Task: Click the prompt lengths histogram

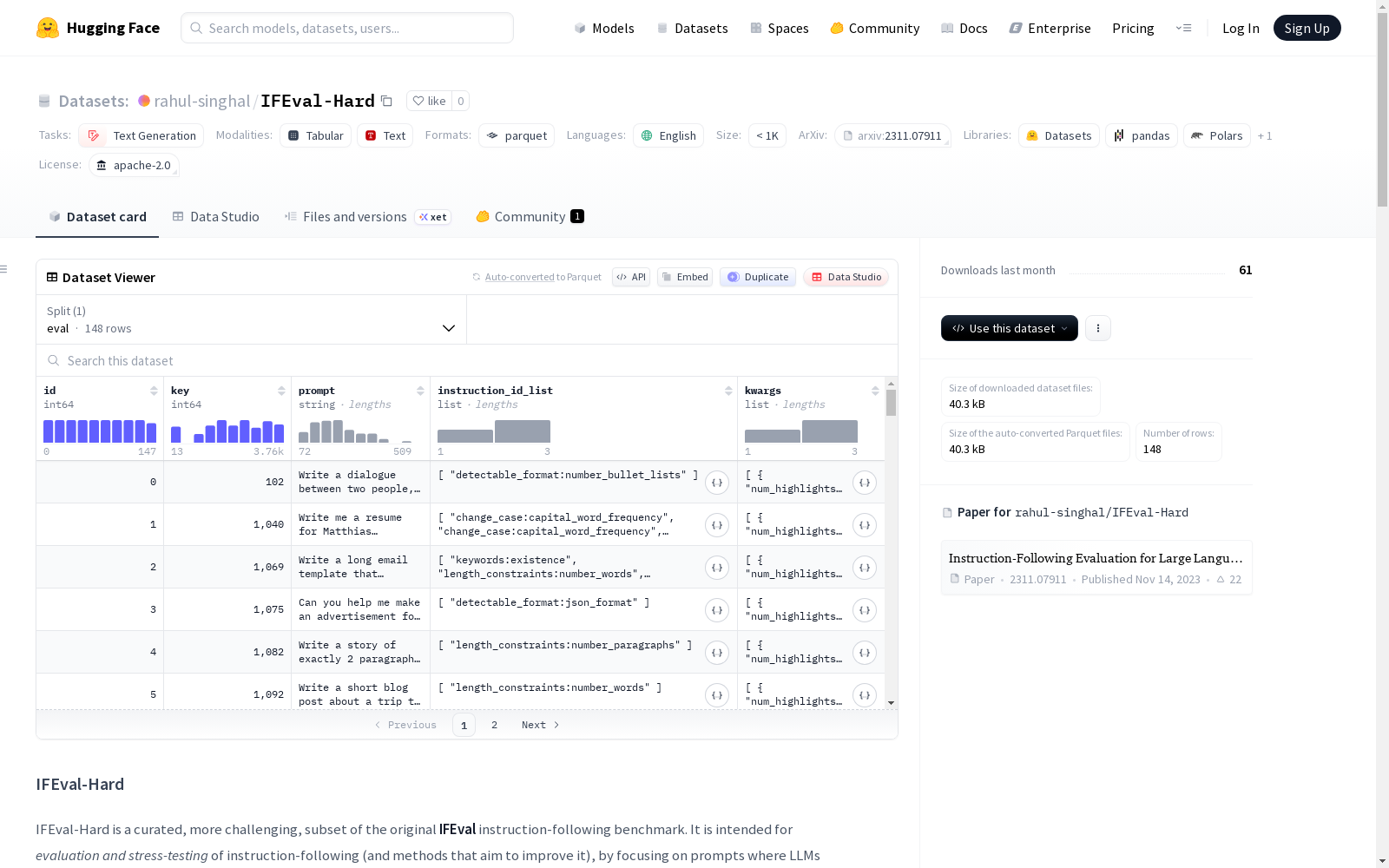Action: tap(355, 431)
